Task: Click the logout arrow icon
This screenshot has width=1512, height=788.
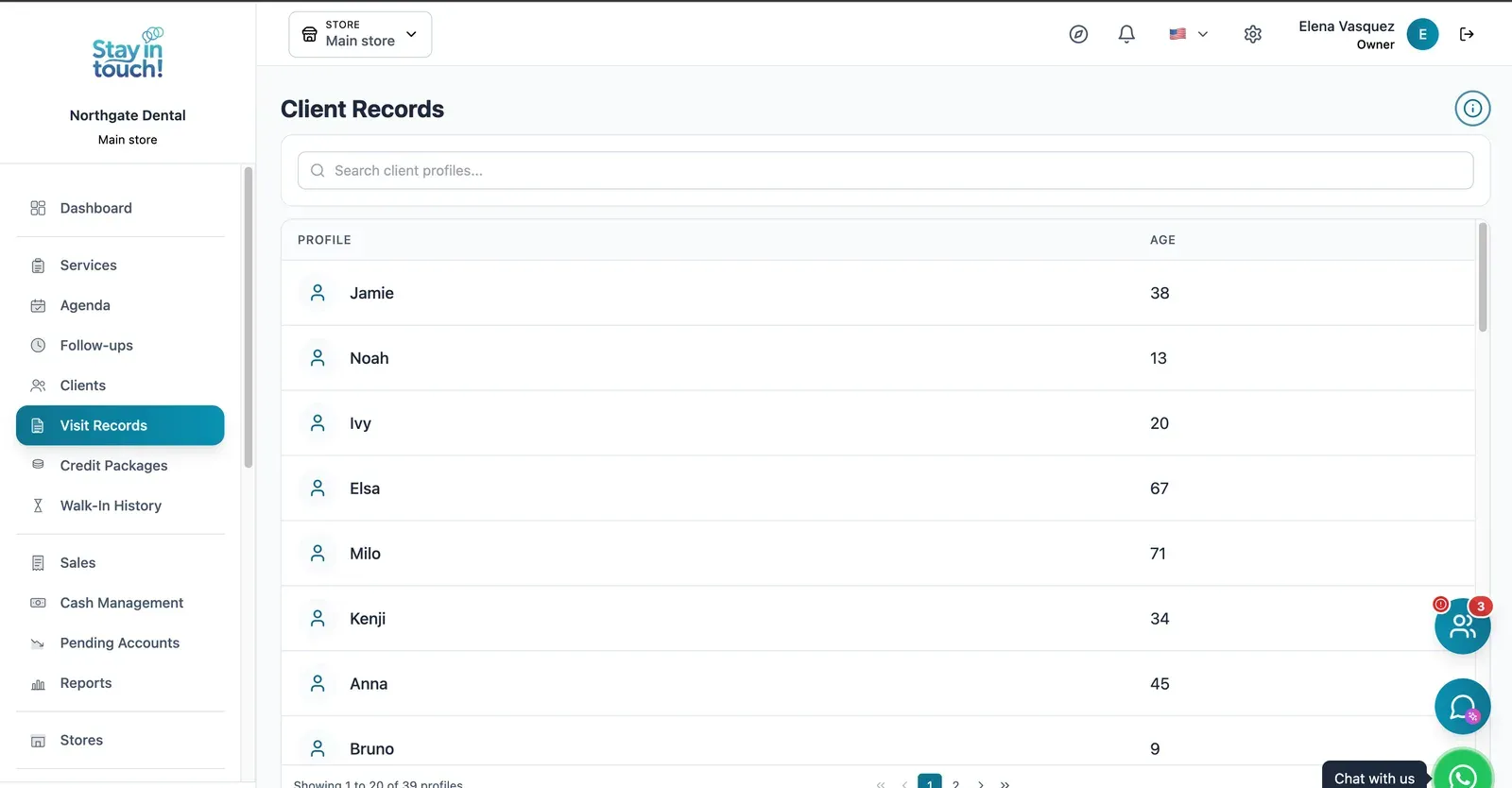Action: (1467, 34)
